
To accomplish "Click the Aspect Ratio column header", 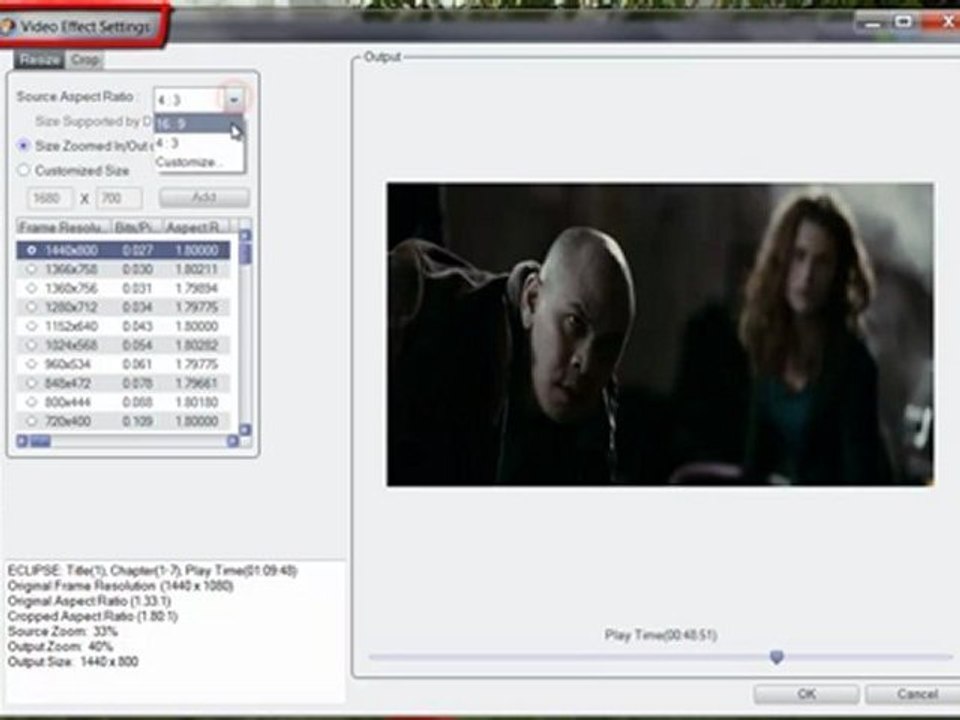I will (x=197, y=228).
